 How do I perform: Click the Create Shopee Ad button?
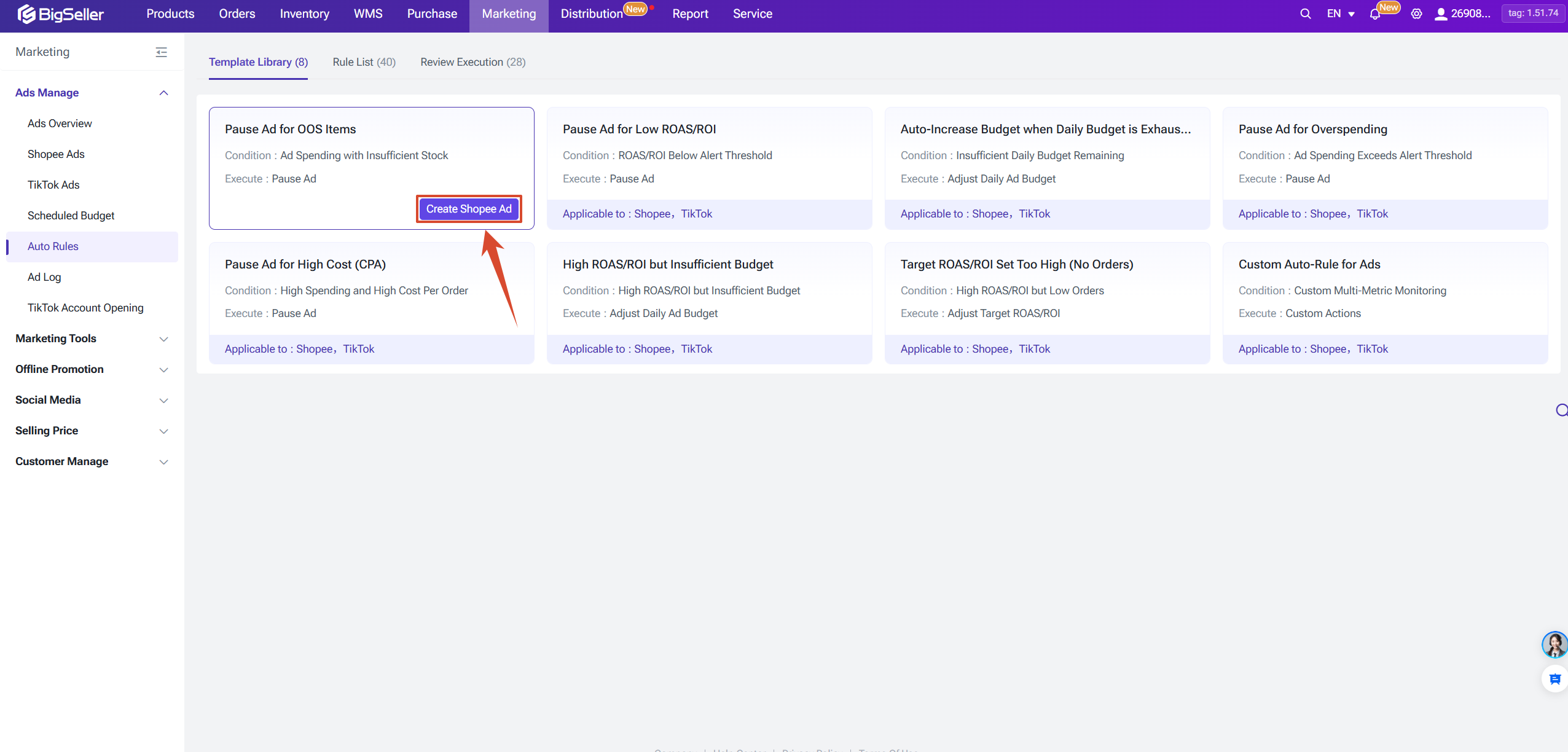[x=469, y=209]
